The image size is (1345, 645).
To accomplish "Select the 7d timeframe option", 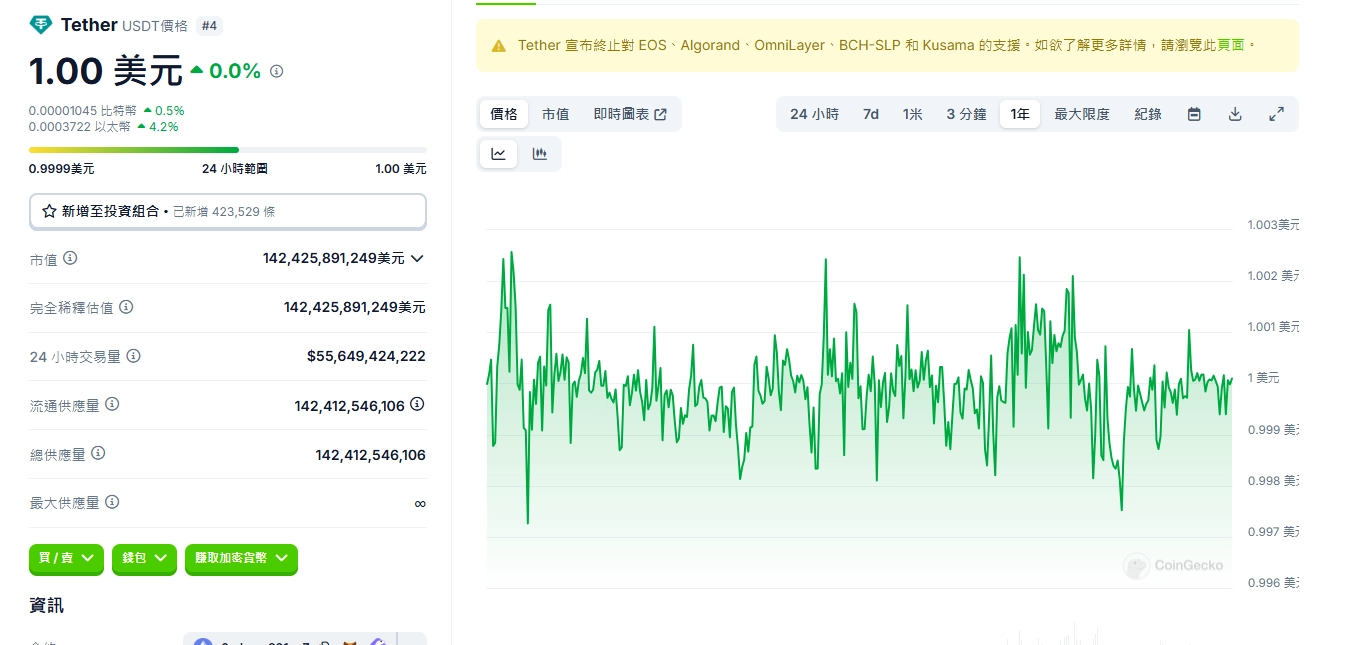I will pos(870,114).
